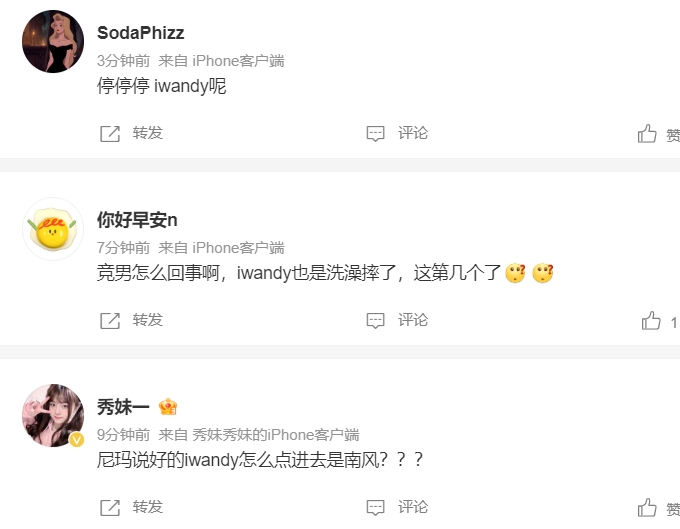Click repost icon under 你好早安n's post
Viewport: 680px width, 529px height.
(110, 320)
